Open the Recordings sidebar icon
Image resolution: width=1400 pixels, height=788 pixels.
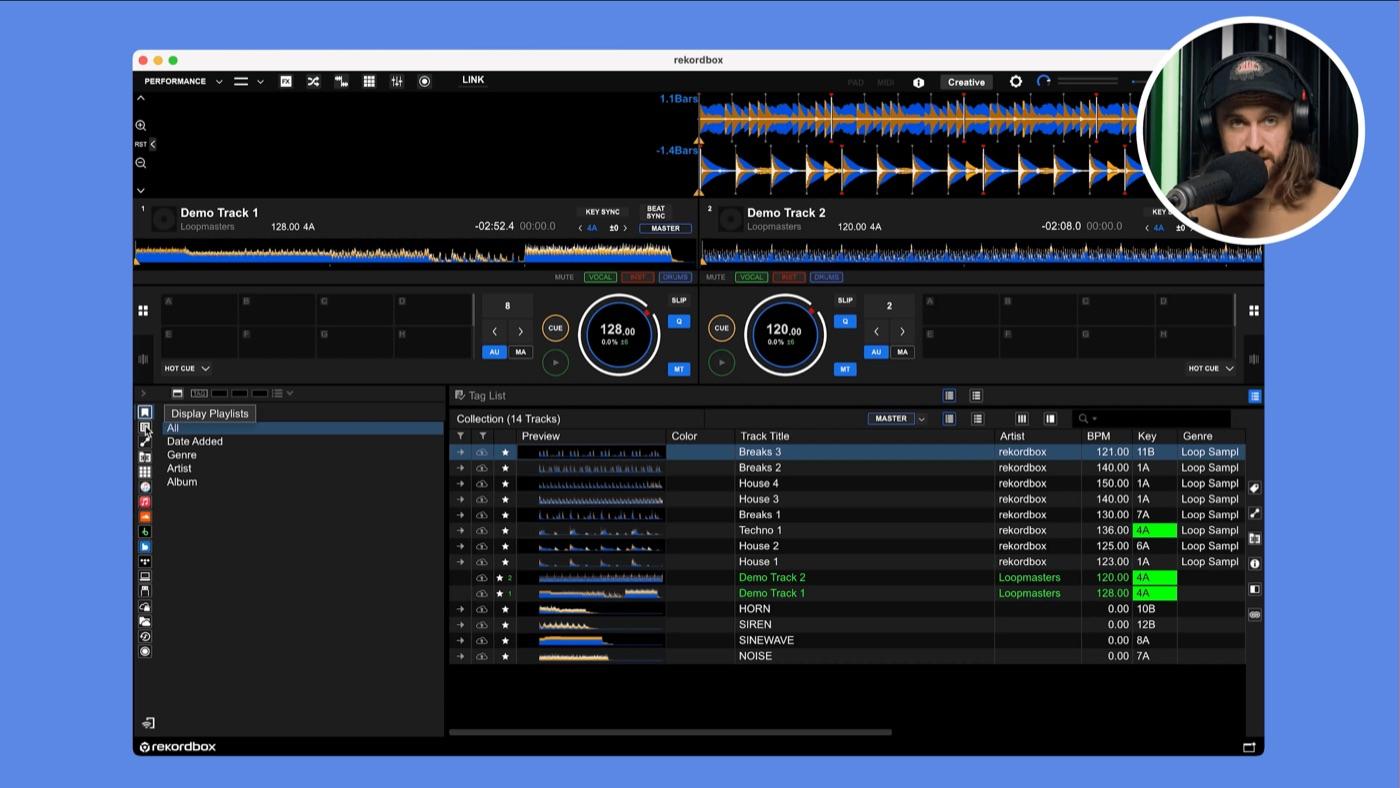145,652
